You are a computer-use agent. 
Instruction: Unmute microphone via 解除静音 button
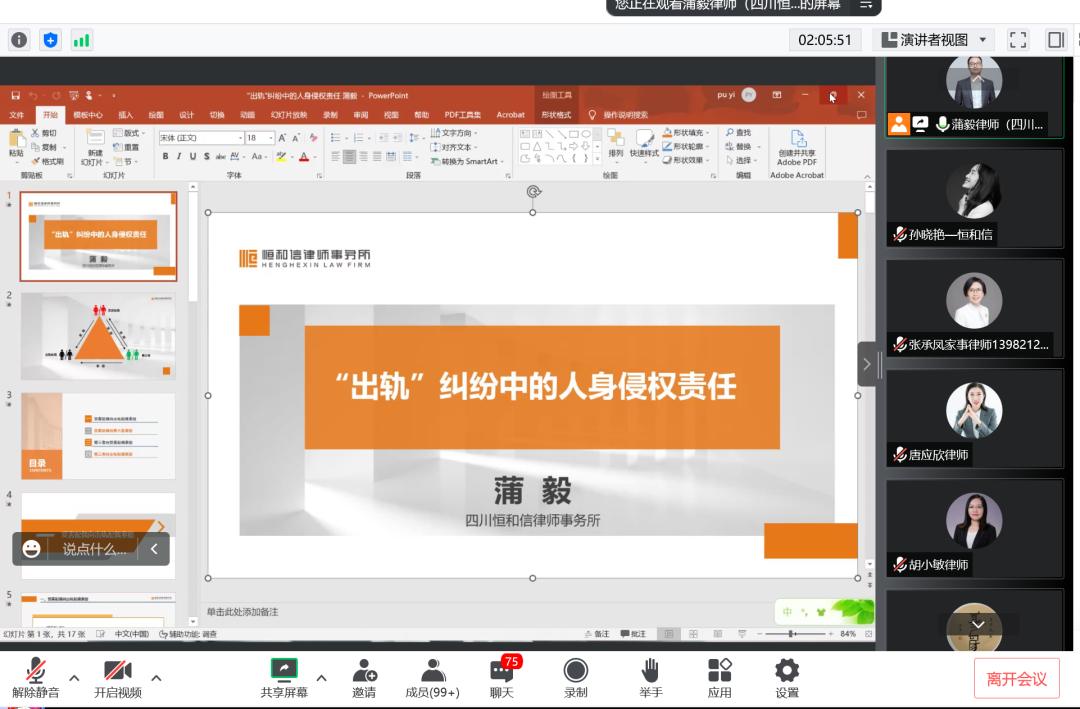37,677
